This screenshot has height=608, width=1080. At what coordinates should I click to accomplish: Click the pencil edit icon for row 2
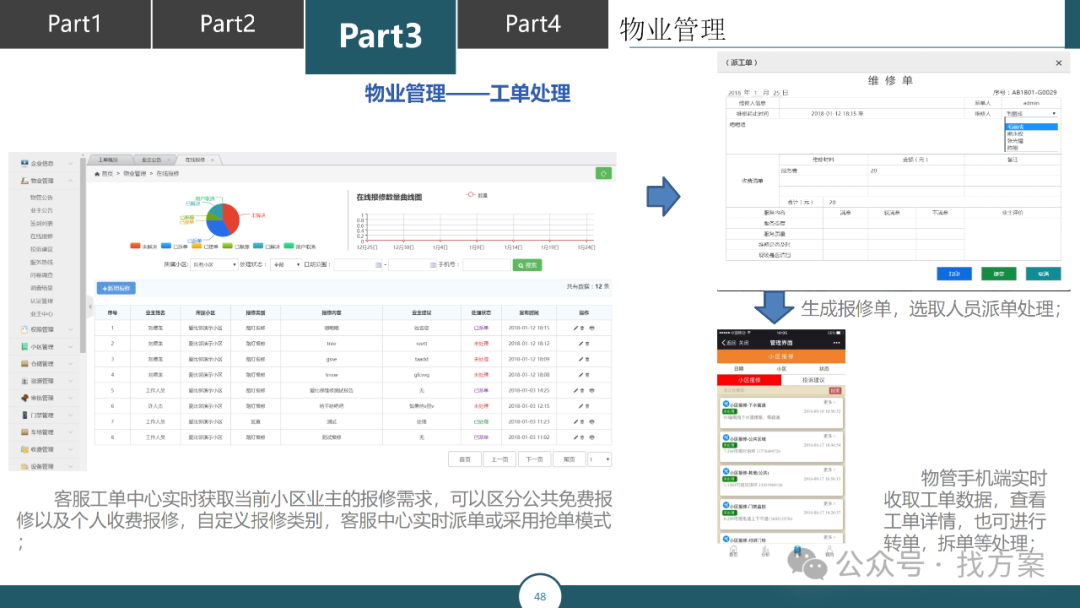click(581, 344)
